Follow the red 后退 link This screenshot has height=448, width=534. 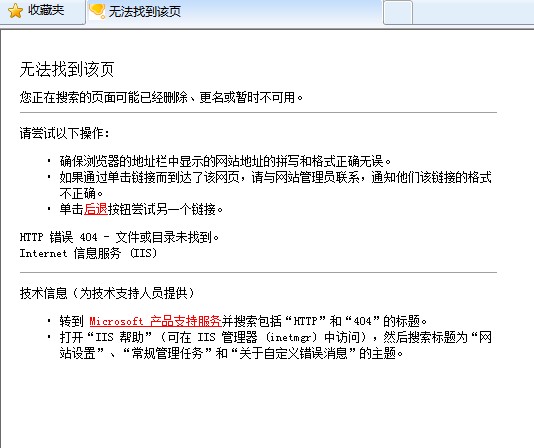pos(95,209)
